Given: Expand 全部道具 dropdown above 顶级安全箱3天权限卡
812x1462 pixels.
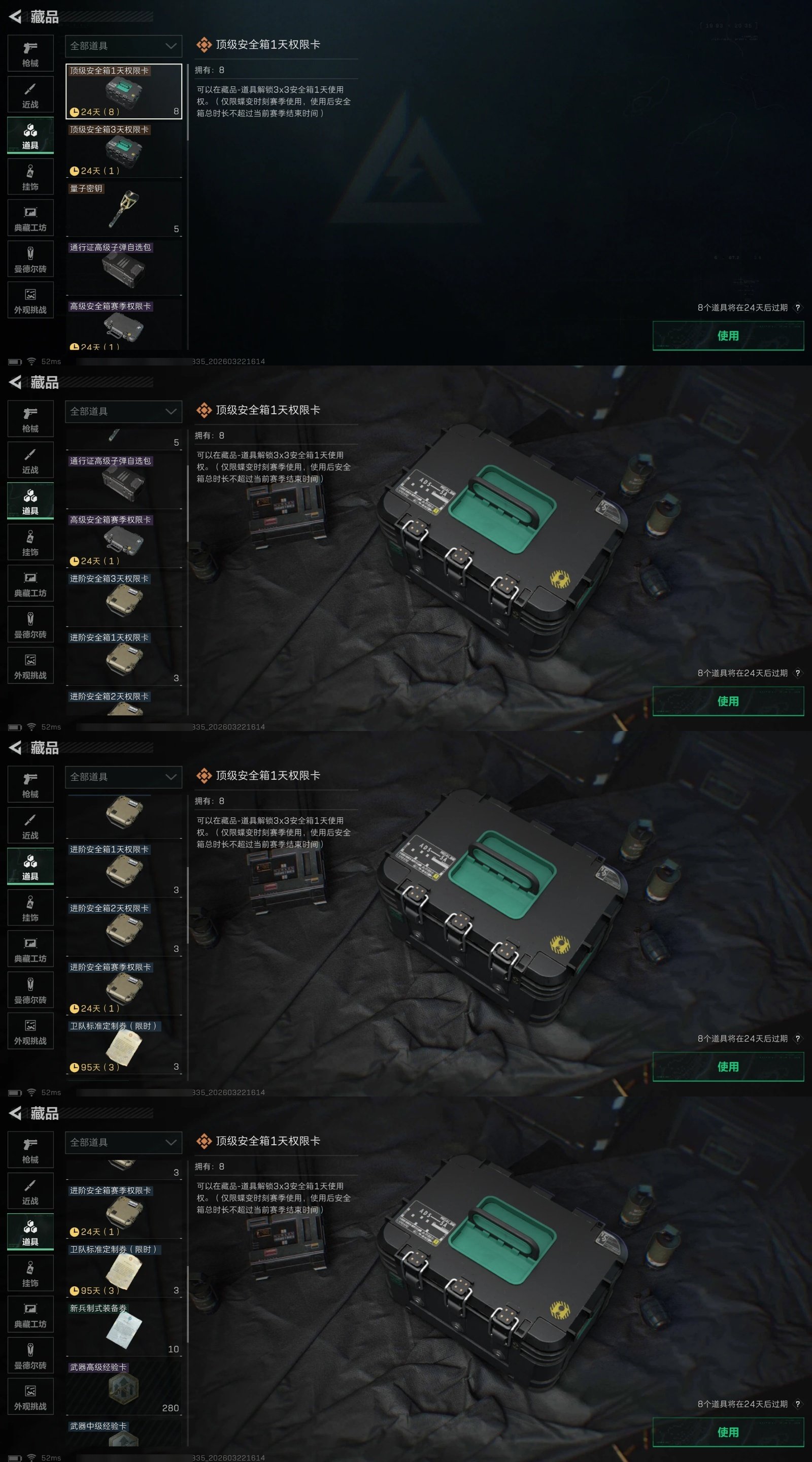Looking at the screenshot, I should pyautogui.click(x=124, y=46).
